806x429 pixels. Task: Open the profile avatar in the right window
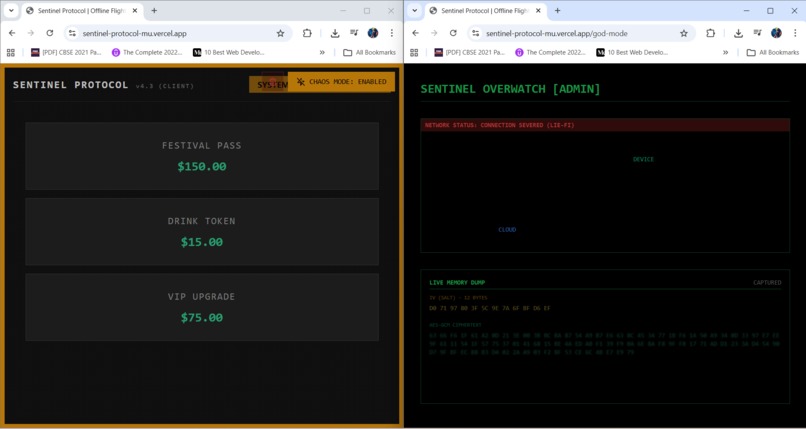pos(776,33)
